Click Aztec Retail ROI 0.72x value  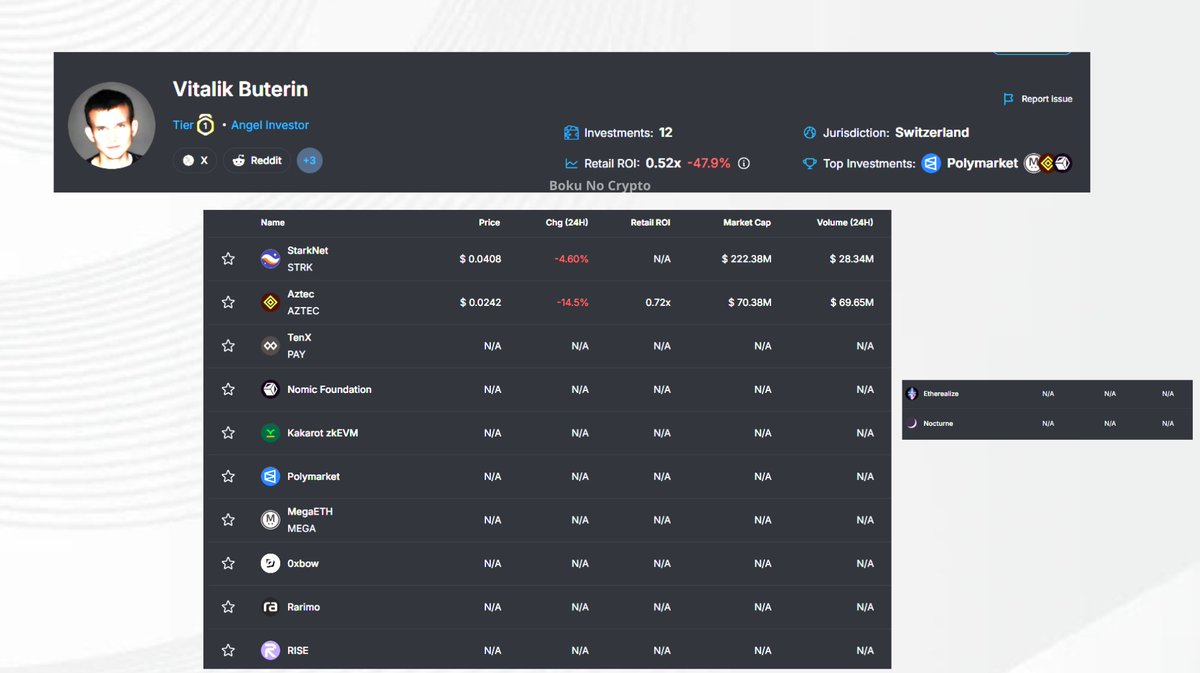click(658, 302)
